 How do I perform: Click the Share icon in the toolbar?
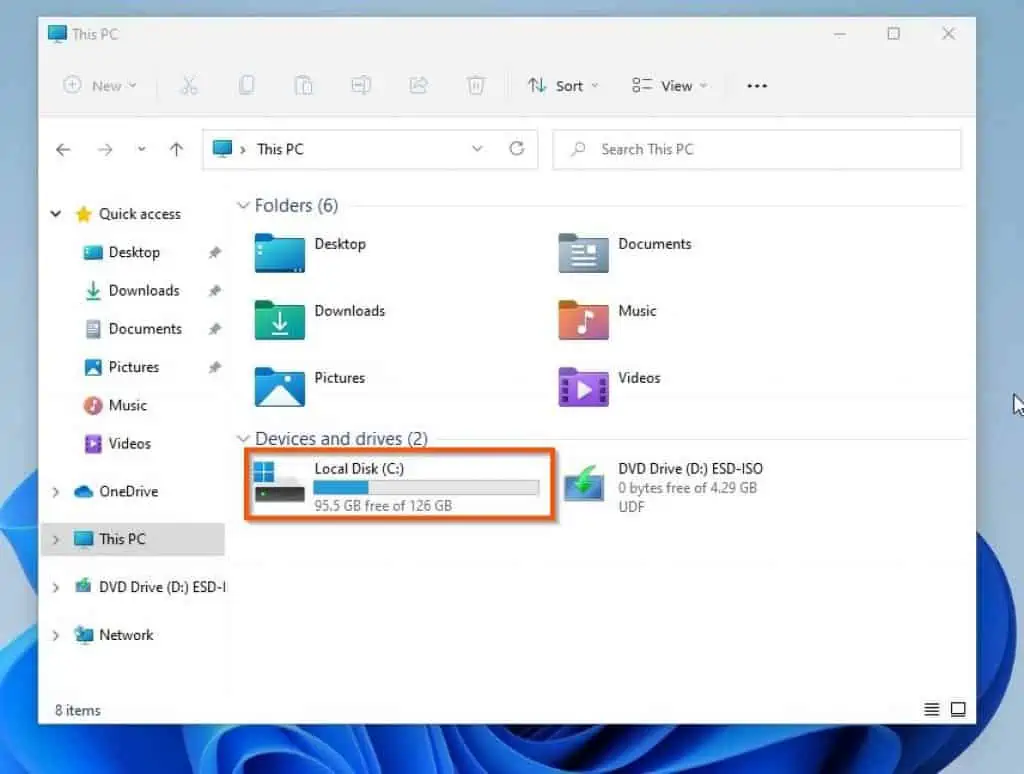[418, 85]
